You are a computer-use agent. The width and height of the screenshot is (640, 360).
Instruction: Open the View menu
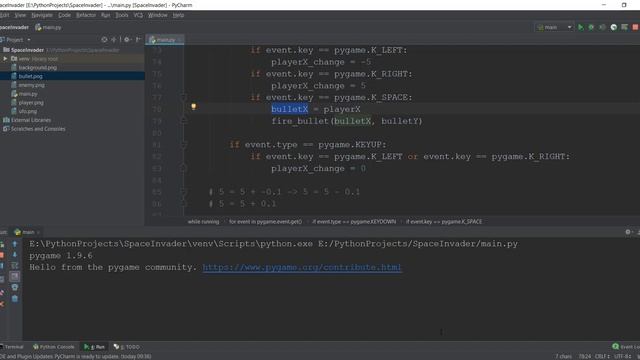point(20,15)
